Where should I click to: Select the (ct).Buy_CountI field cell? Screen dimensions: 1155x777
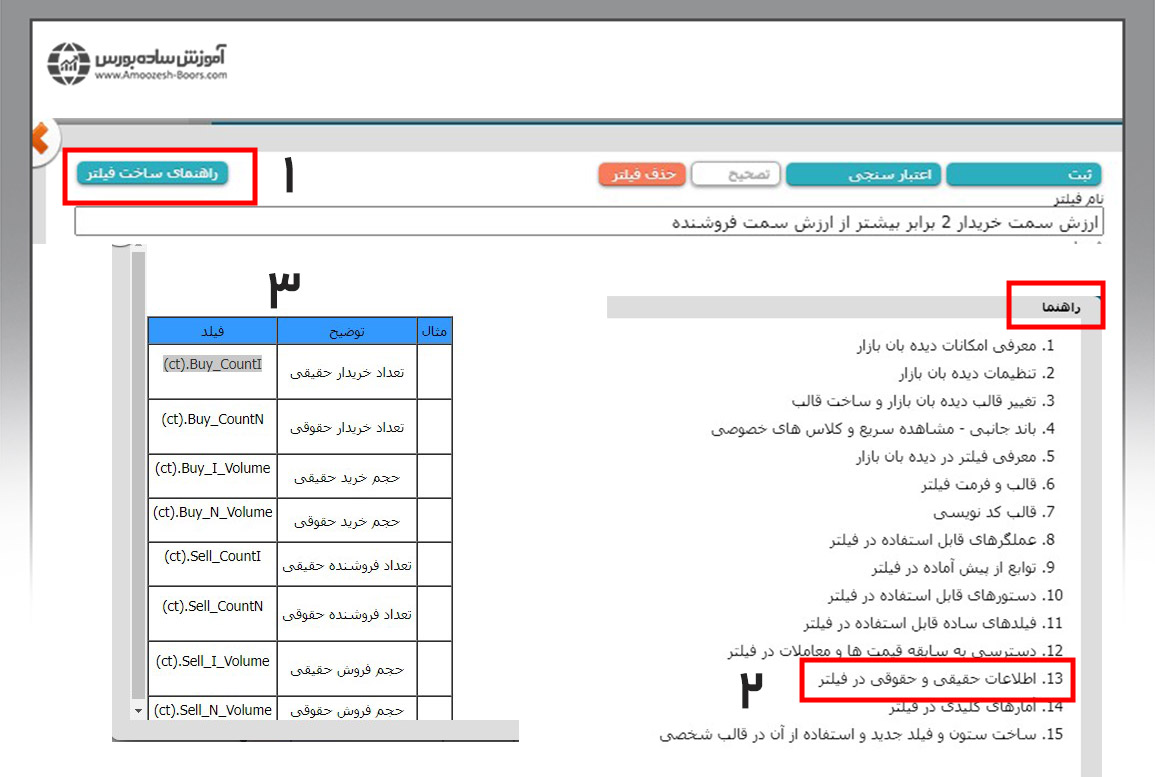(212, 365)
